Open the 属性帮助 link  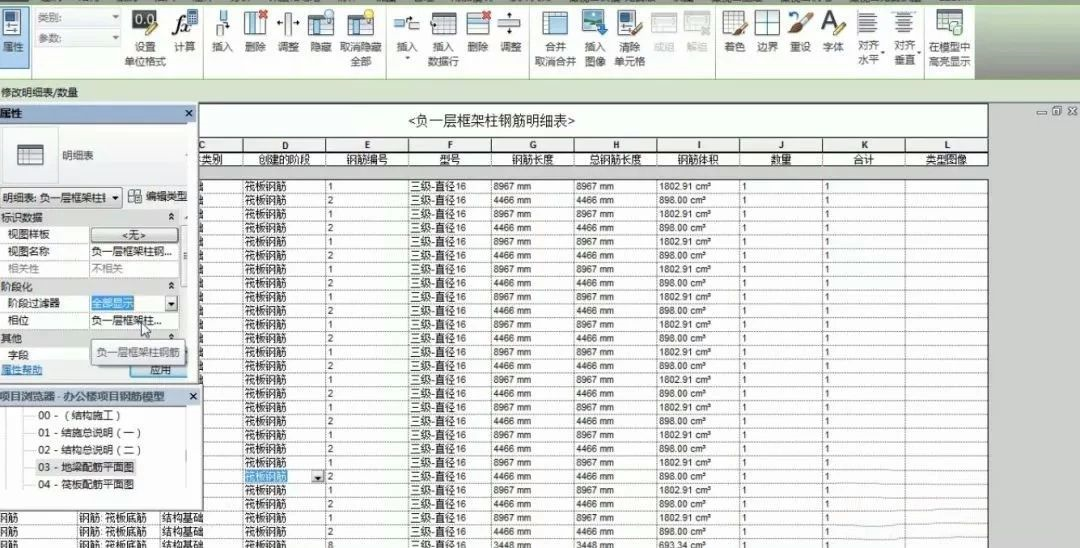click(x=22, y=369)
